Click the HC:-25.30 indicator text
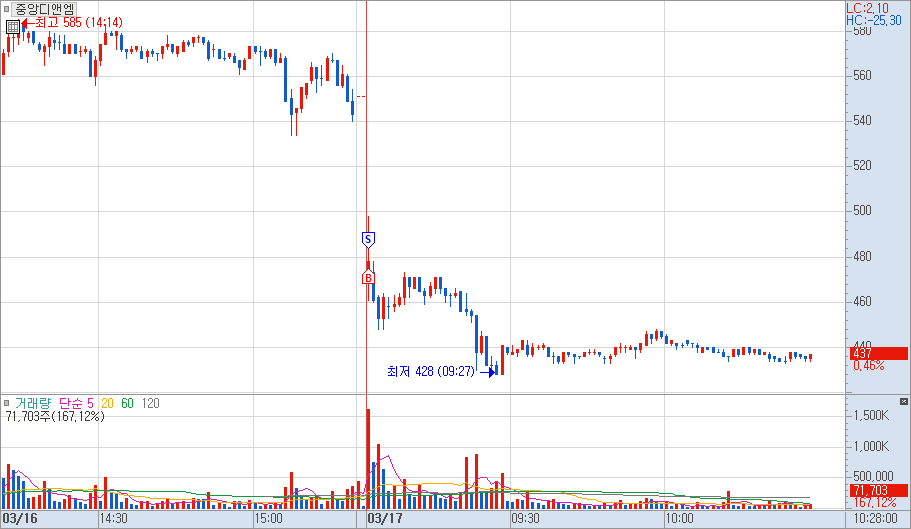The width and height of the screenshot is (911, 529). (x=874, y=20)
